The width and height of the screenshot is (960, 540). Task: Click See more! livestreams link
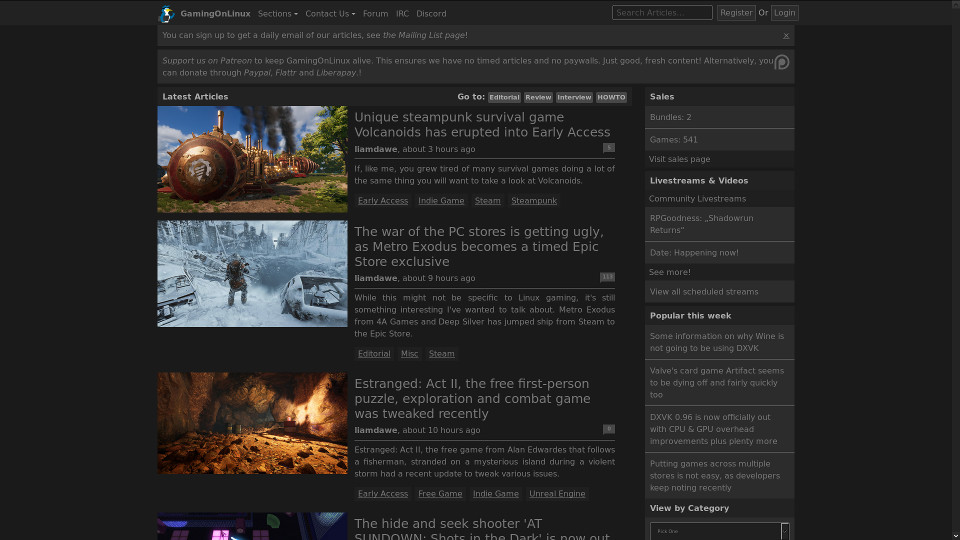[x=670, y=272]
